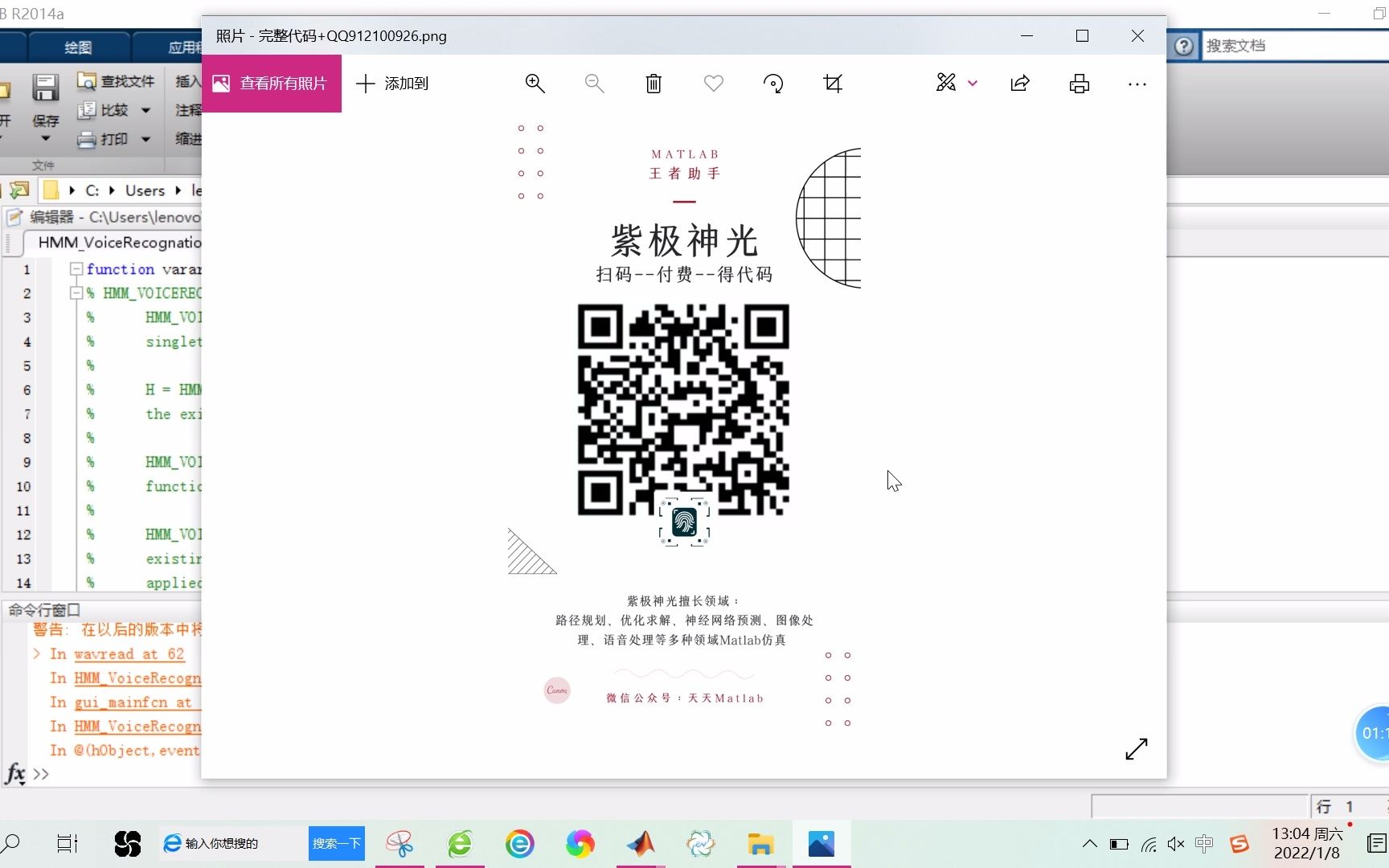Open Edit & Create tool
This screenshot has width=1389, height=868.
946,83
